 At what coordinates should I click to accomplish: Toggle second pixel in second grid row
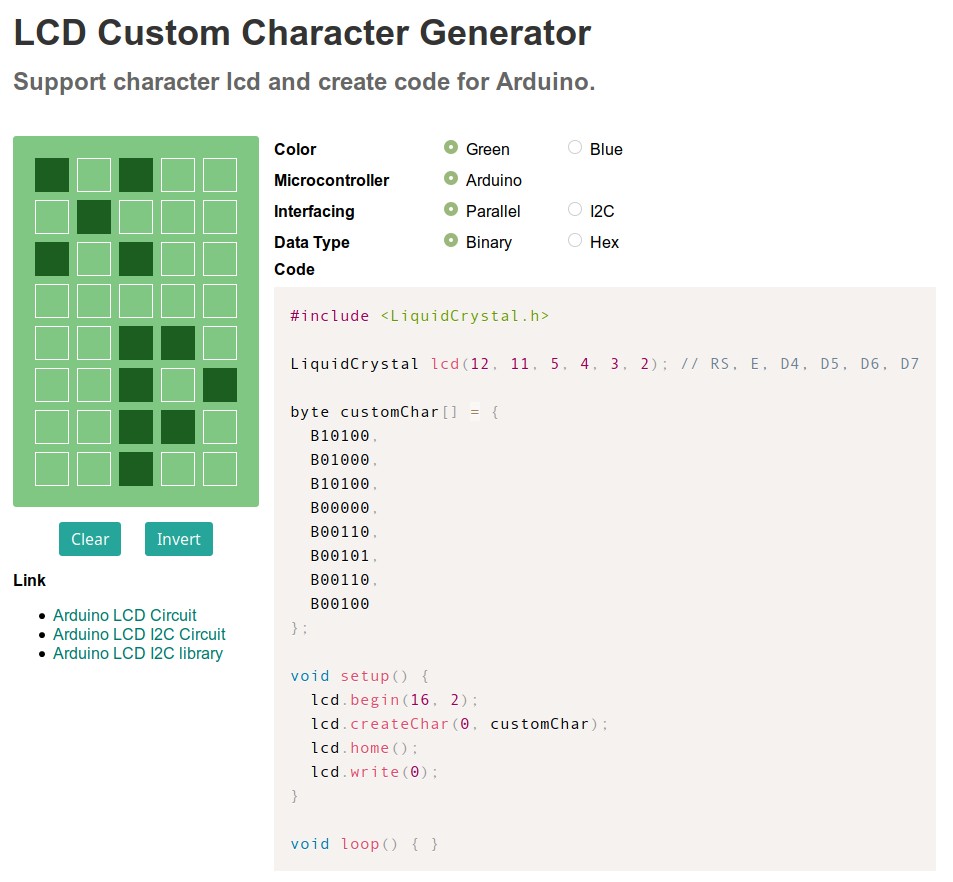[x=94, y=217]
